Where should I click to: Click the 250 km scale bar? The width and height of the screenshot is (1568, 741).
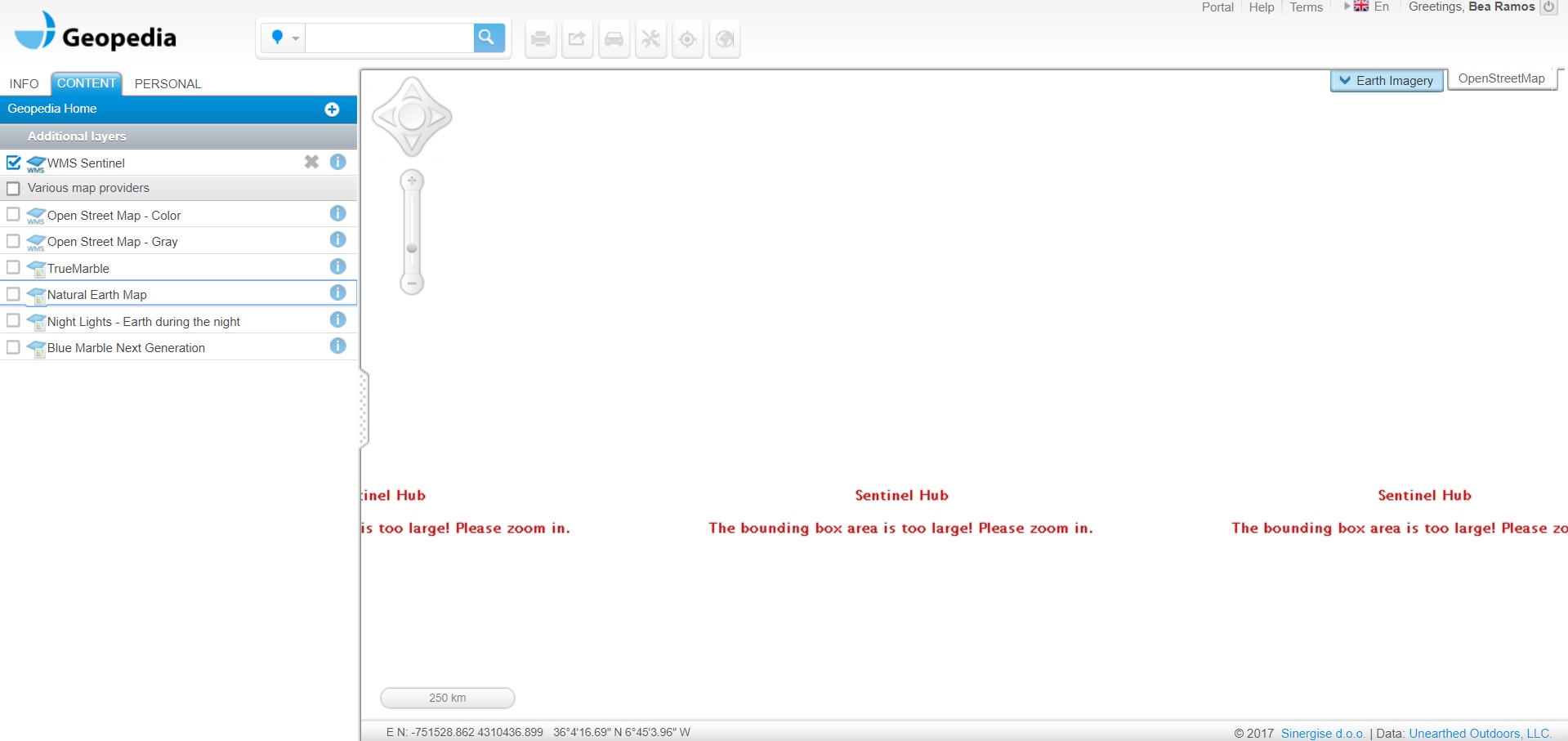coord(448,698)
